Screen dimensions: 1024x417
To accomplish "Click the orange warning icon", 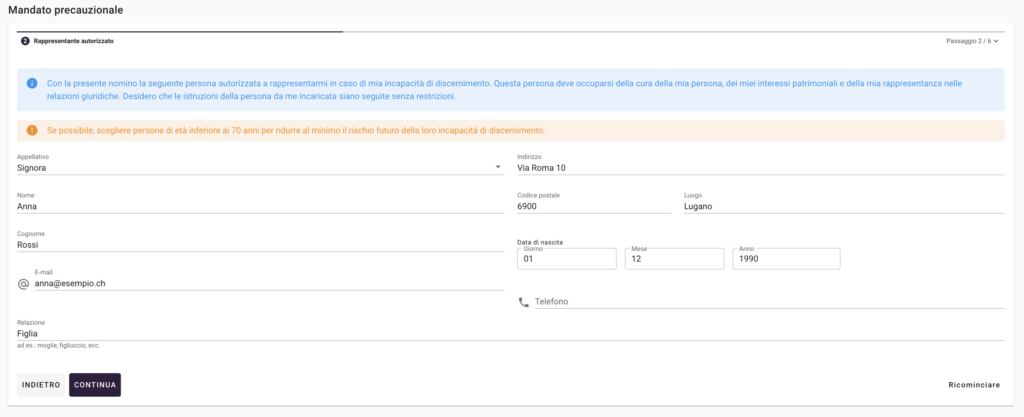I will [32, 131].
